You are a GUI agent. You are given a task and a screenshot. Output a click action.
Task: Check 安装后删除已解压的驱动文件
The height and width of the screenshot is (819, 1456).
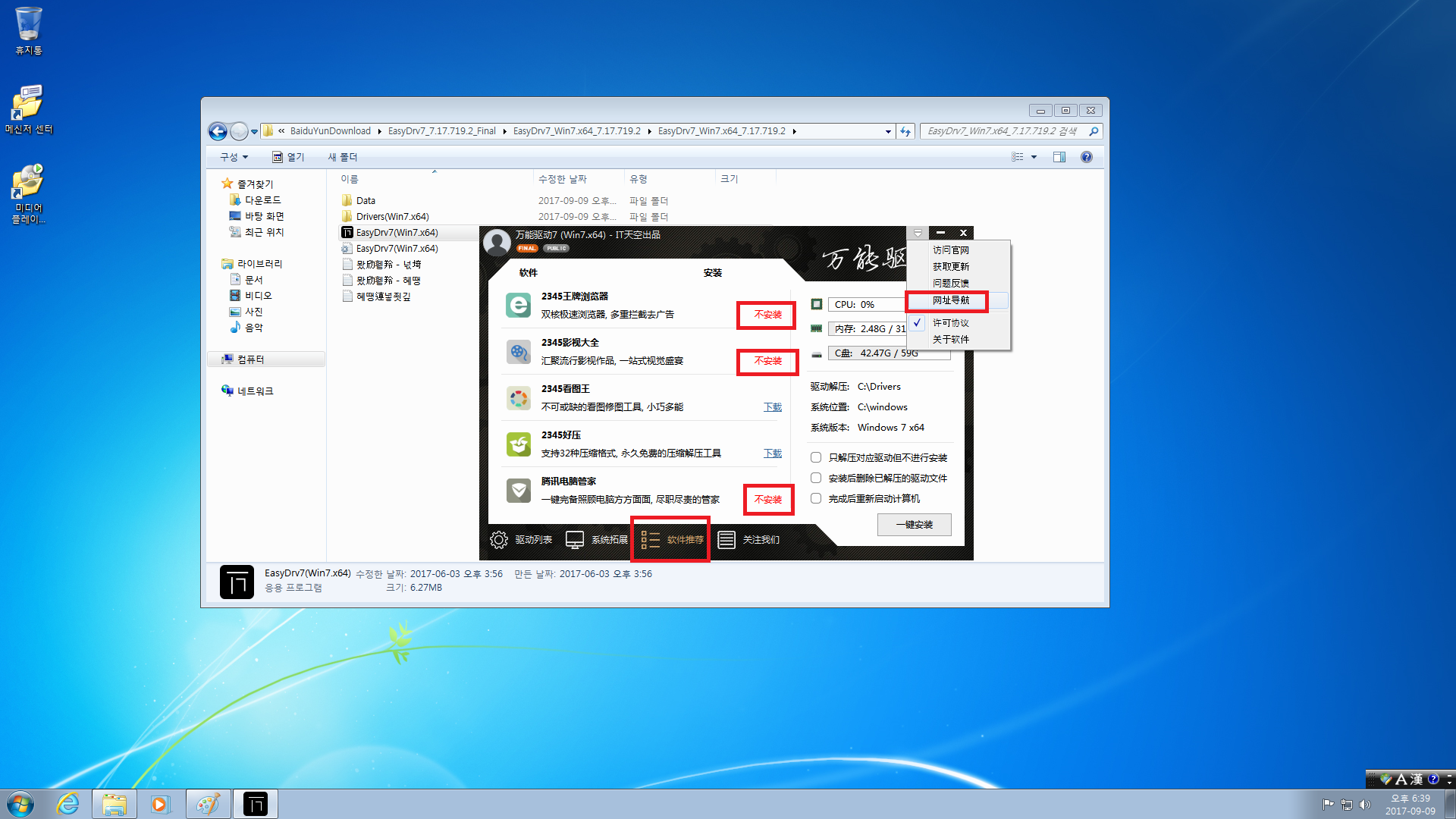[x=816, y=478]
